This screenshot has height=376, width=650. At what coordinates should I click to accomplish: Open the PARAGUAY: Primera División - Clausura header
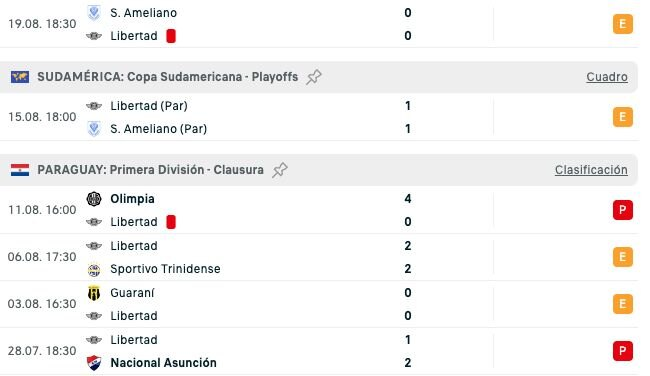319,170
